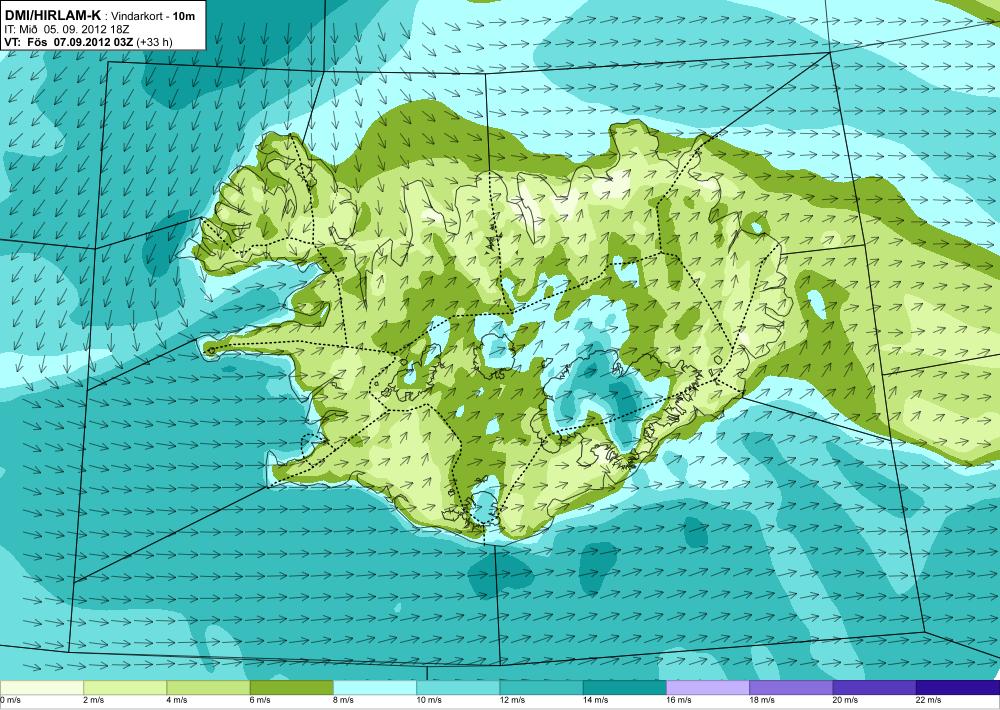Click the turquoise 12–14 m/s legend swatch
The height and width of the screenshot is (710, 1000).
tap(541, 687)
